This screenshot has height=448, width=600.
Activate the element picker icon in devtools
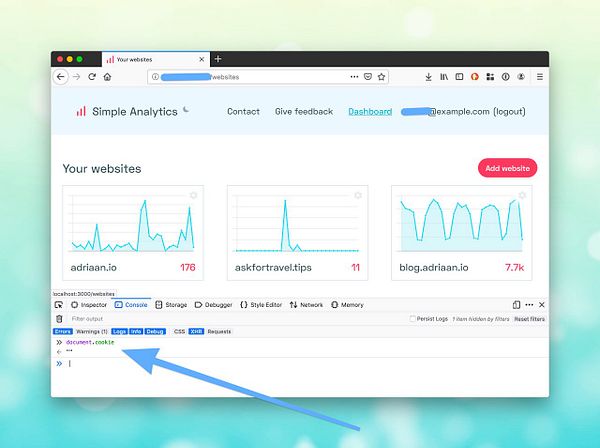(x=59, y=305)
